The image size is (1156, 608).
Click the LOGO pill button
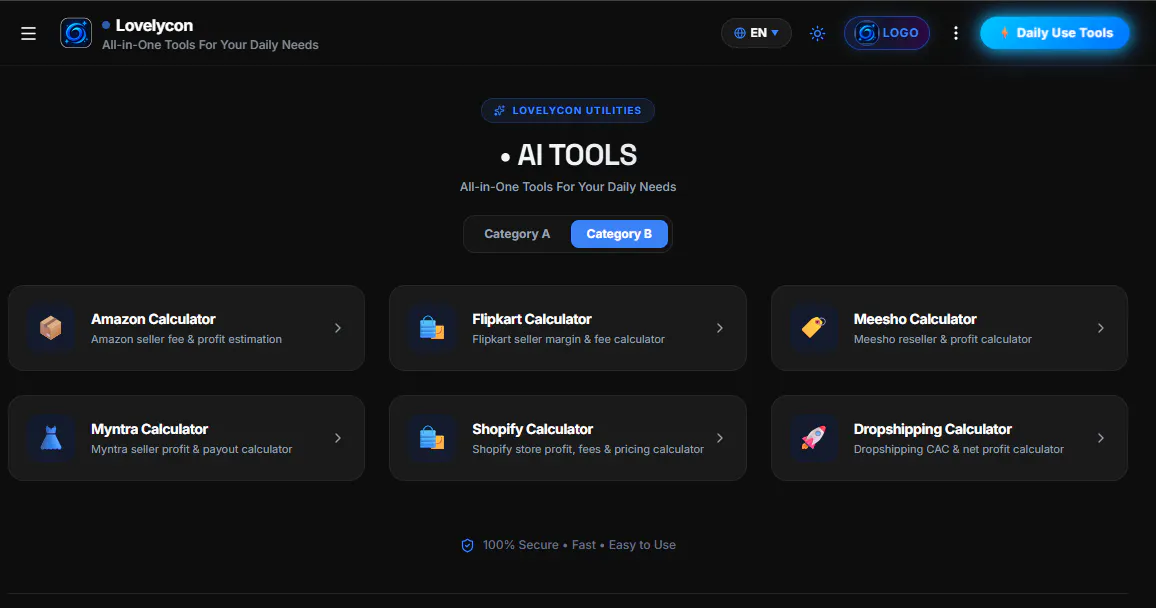point(886,33)
